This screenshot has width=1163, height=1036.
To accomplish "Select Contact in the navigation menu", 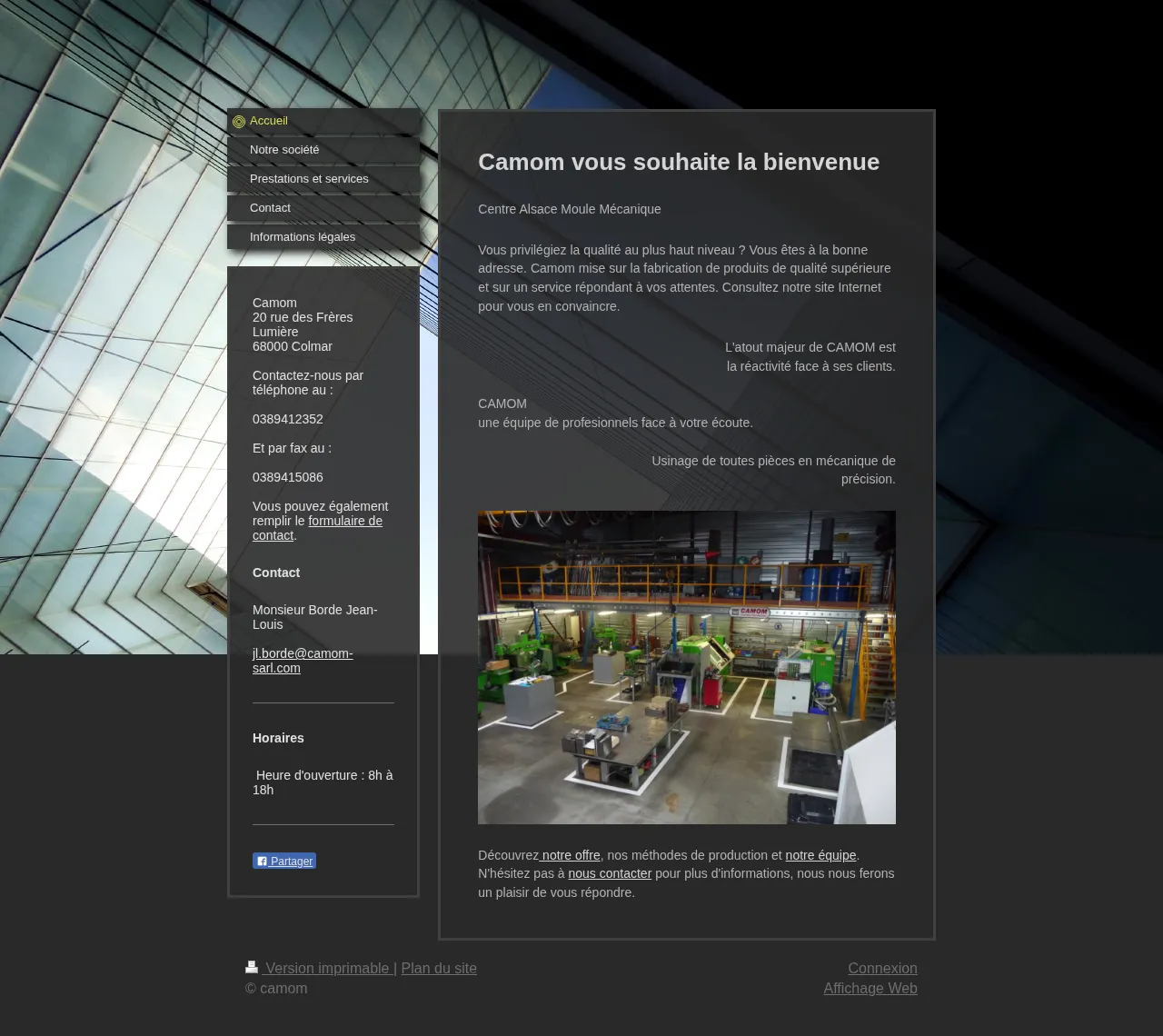I will click(x=270, y=208).
